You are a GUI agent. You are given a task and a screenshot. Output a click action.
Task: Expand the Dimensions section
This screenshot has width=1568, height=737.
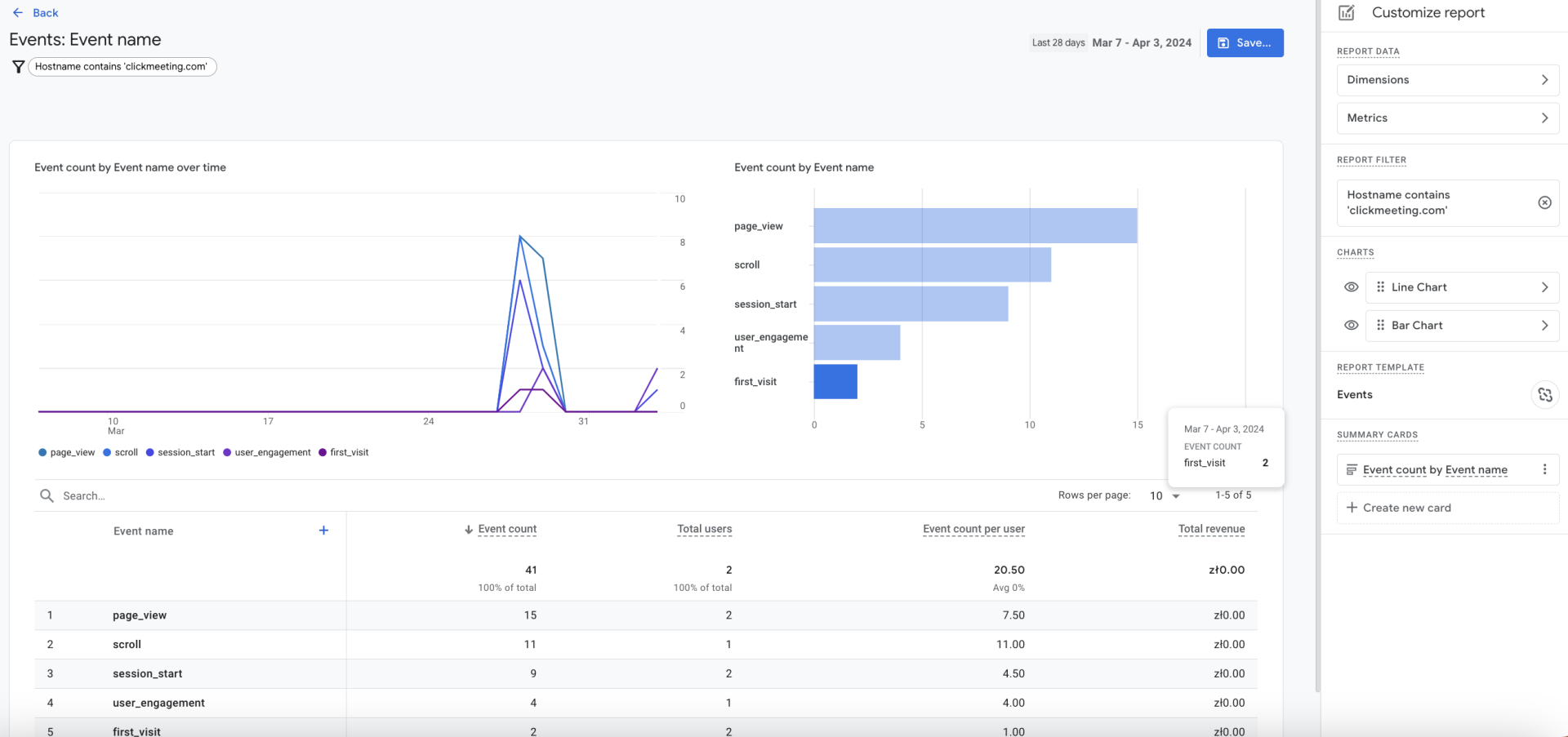(x=1446, y=79)
